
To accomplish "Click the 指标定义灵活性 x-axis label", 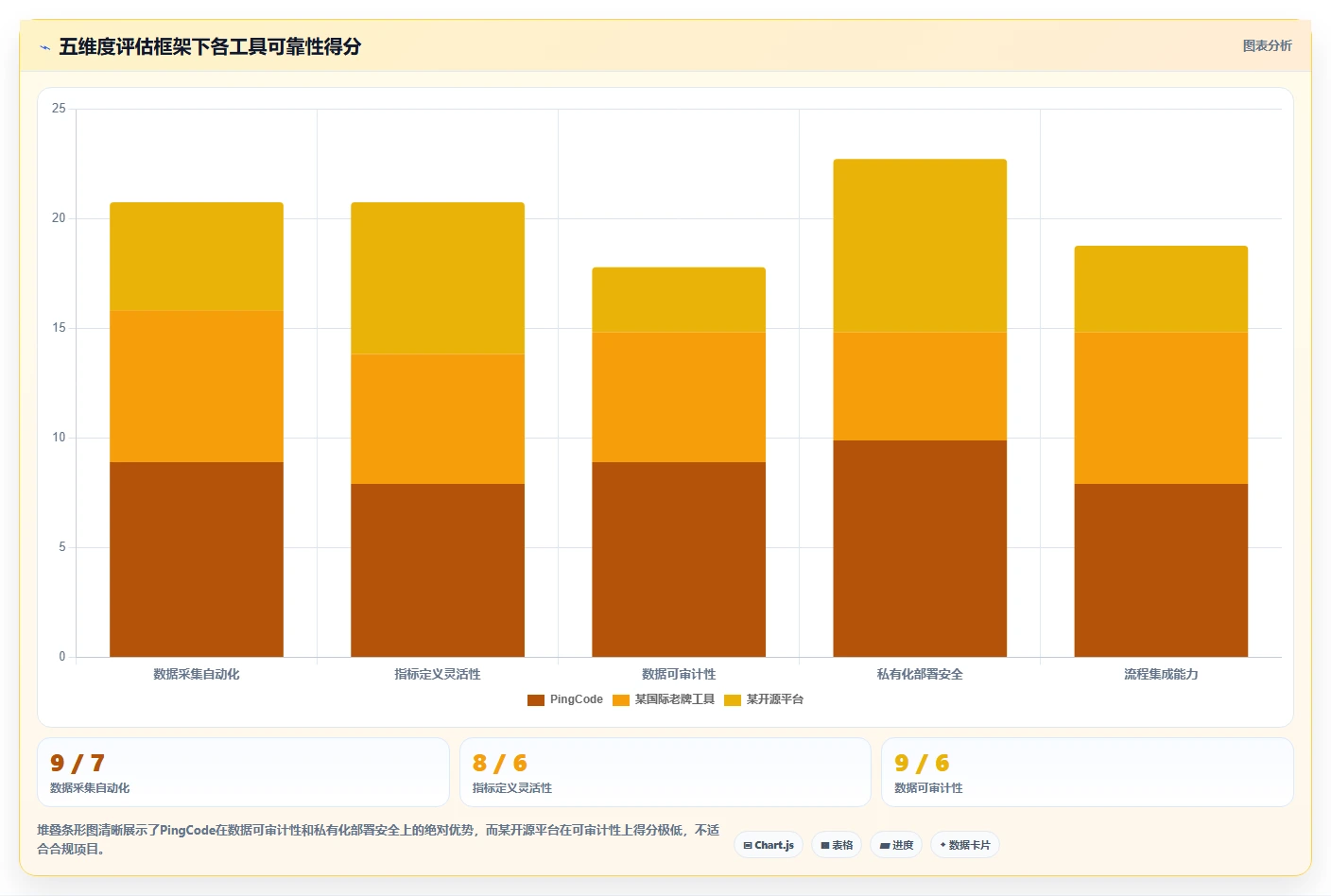I will [438, 674].
